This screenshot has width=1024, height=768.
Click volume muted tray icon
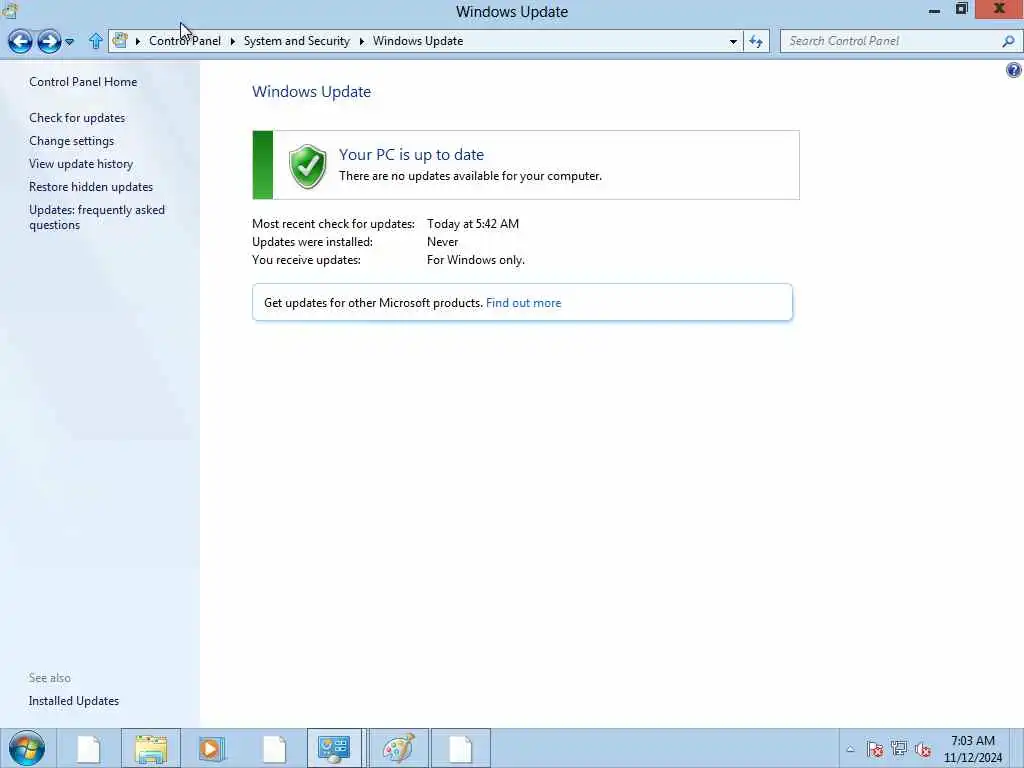pos(923,749)
